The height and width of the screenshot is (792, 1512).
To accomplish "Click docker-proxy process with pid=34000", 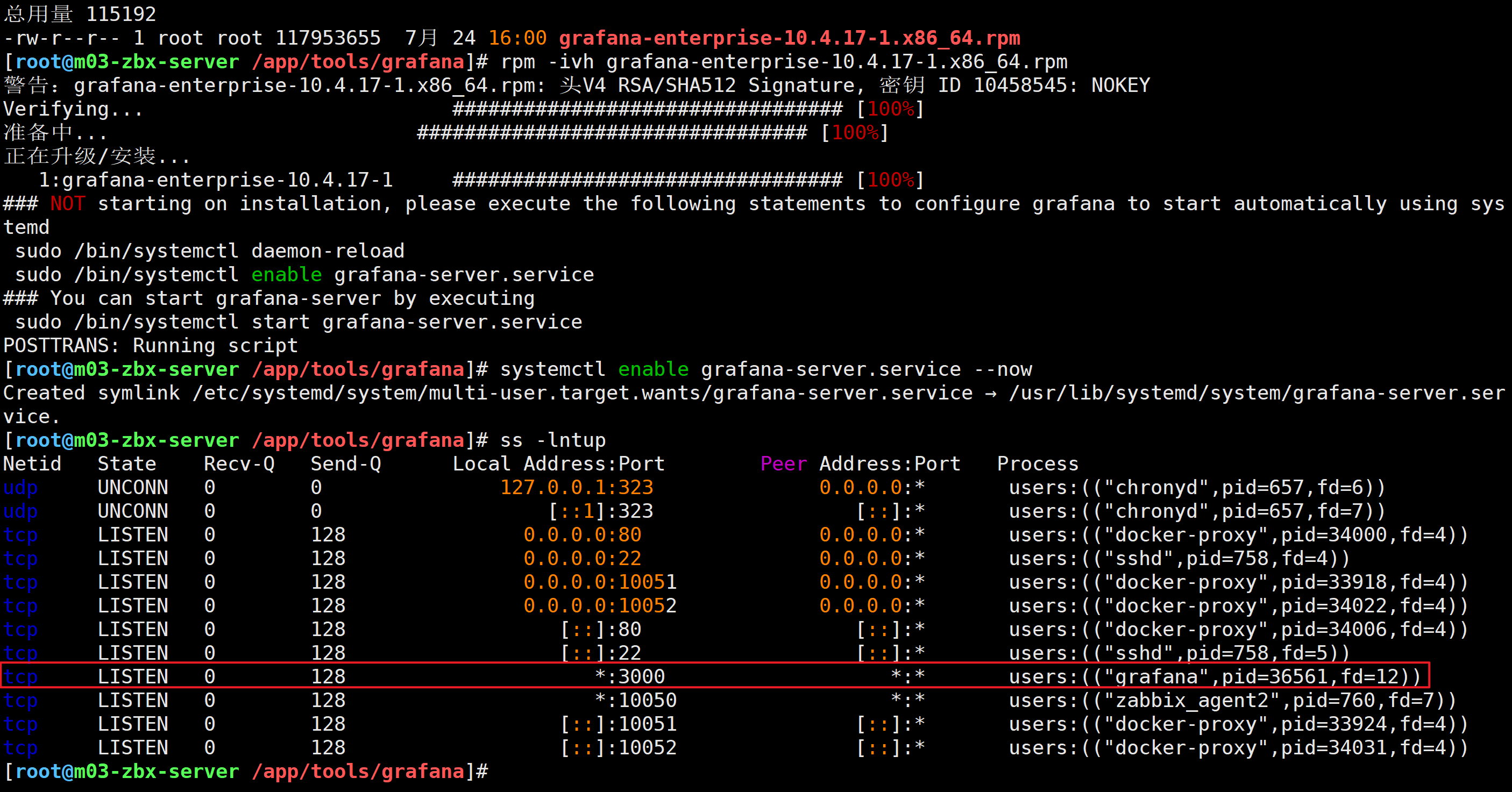I will 1238,535.
